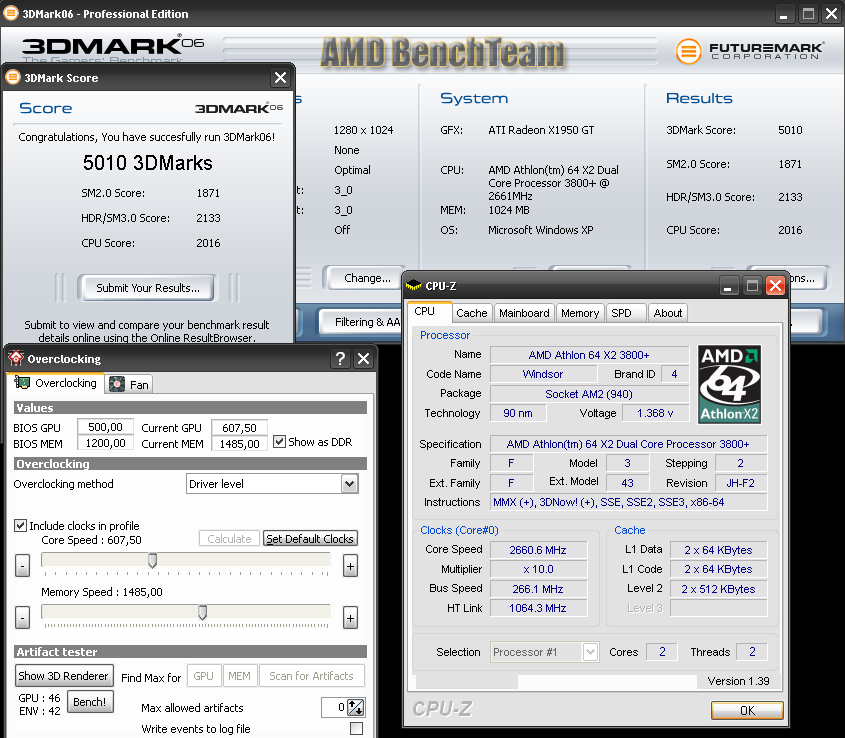Viewport: 845px width, 738px height.
Task: Click the Bench! button
Action: (x=89, y=702)
